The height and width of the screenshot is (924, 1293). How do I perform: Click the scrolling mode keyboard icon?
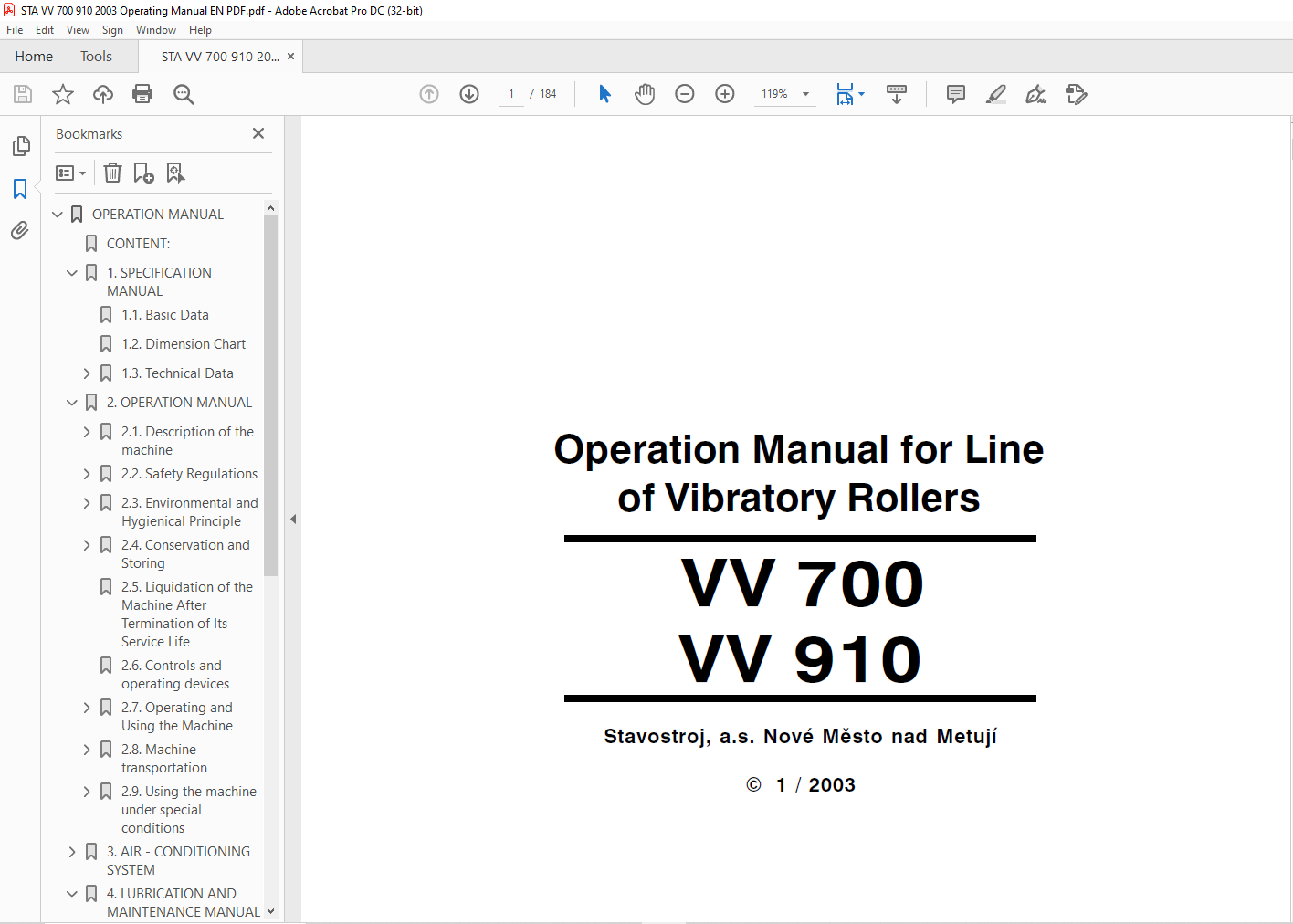point(897,94)
